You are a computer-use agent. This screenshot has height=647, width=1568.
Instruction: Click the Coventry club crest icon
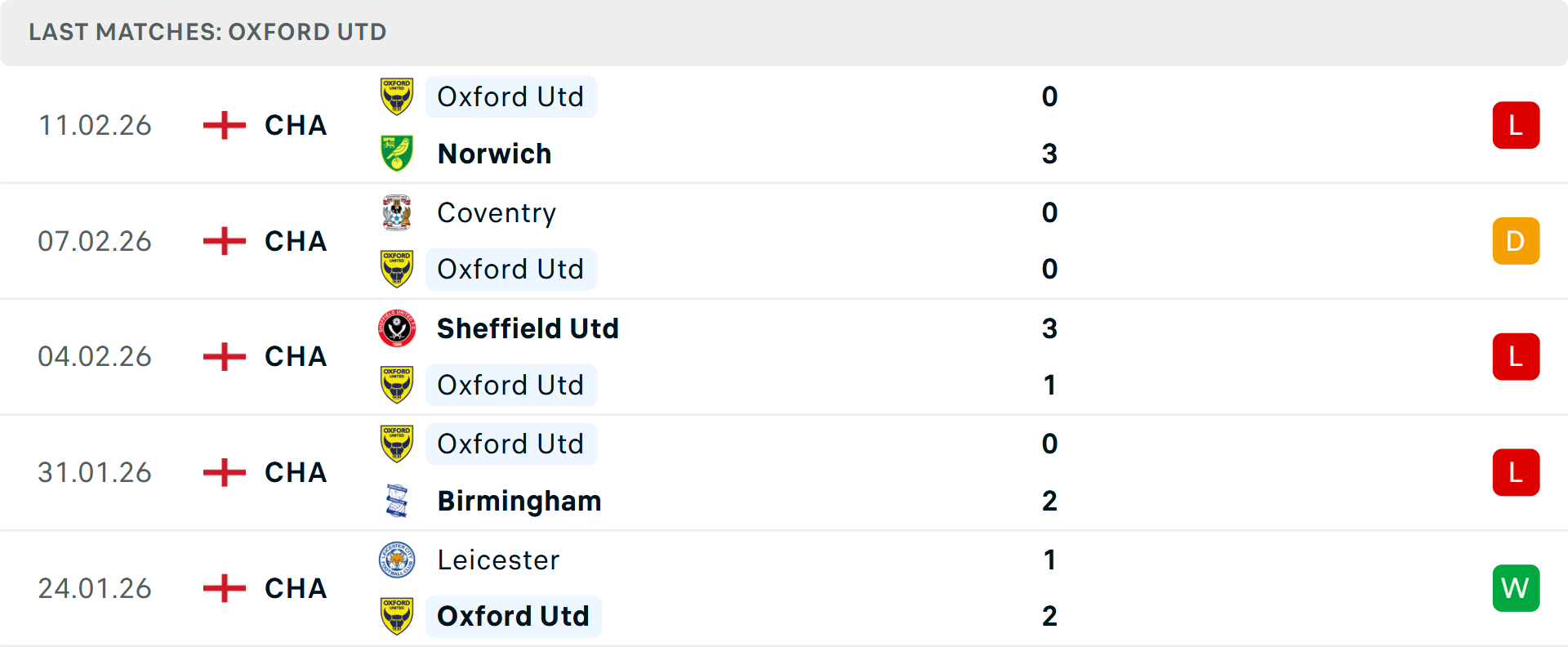[x=397, y=212]
